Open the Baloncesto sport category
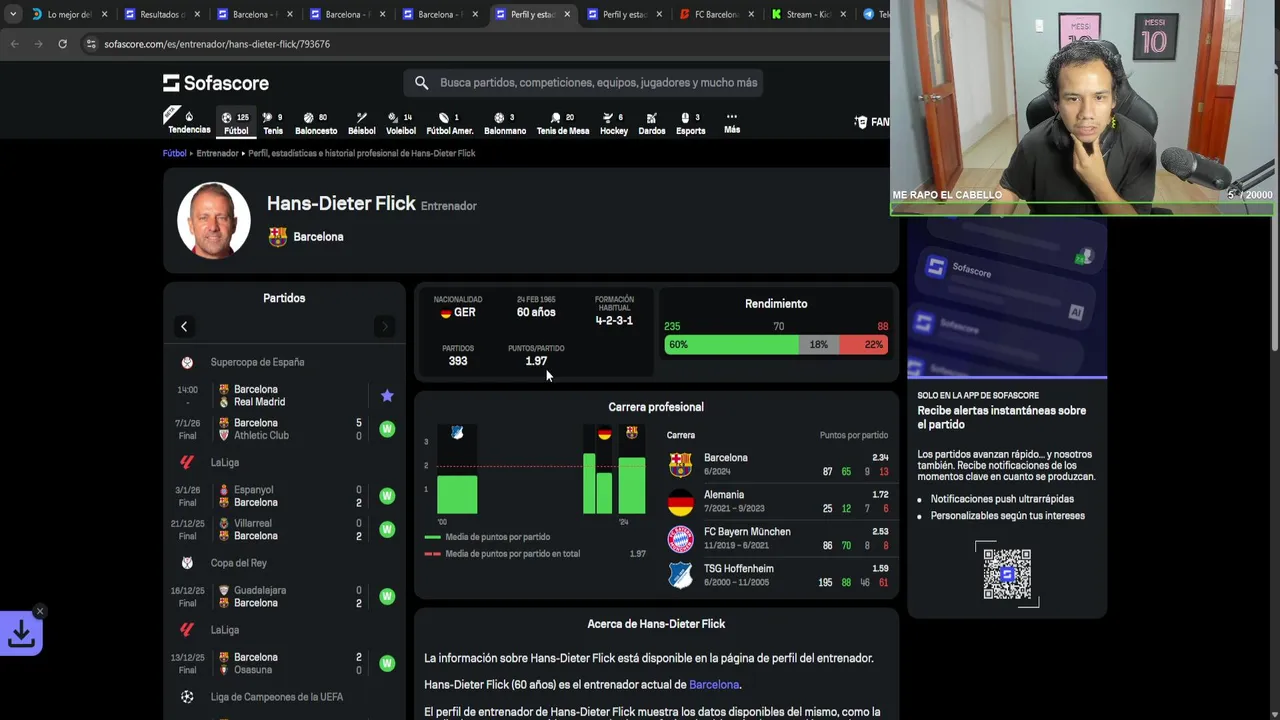 pyautogui.click(x=316, y=122)
